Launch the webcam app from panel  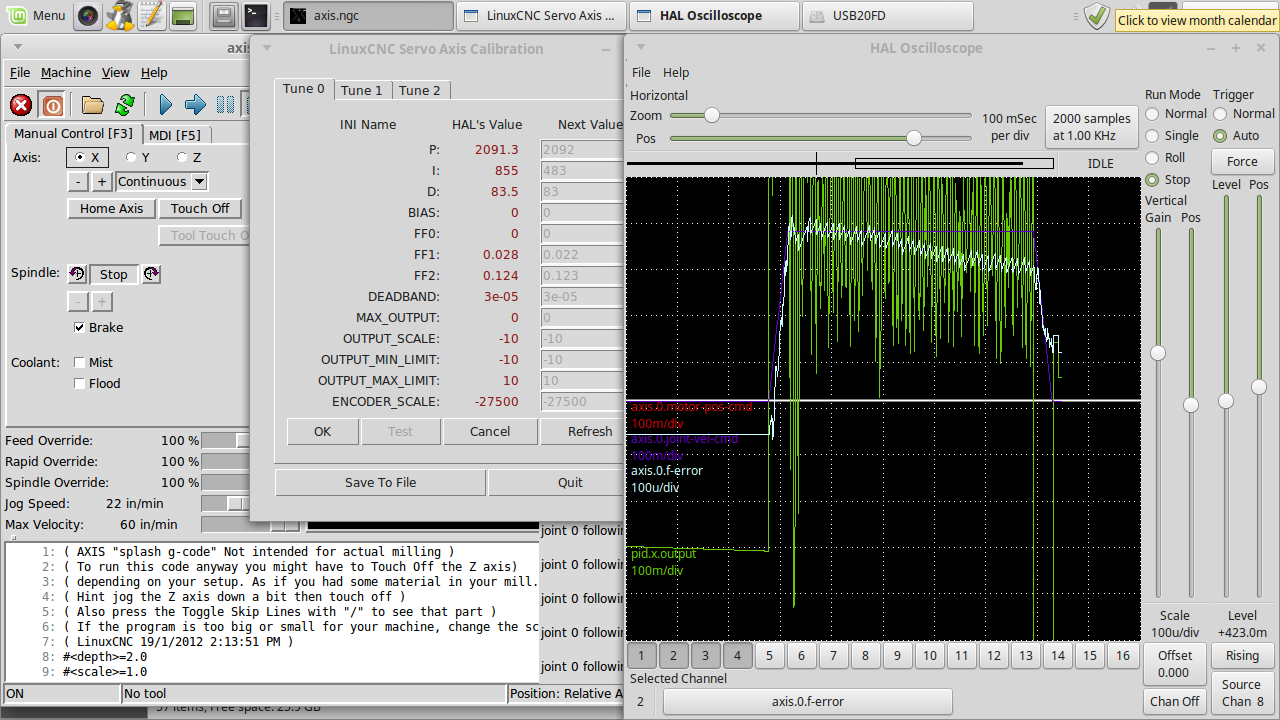point(89,16)
